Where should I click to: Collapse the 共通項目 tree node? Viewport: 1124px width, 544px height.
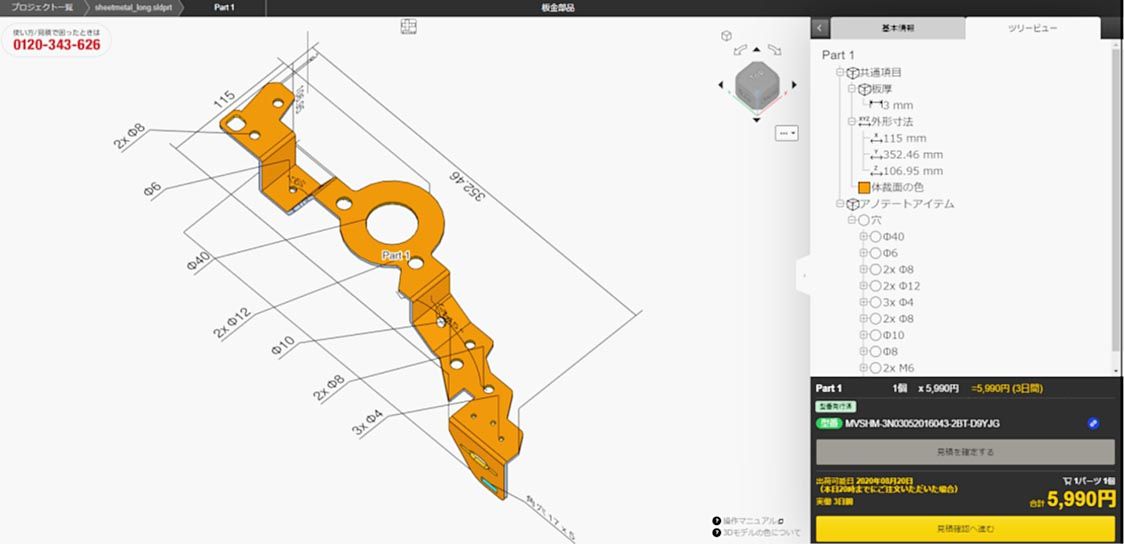point(840,72)
